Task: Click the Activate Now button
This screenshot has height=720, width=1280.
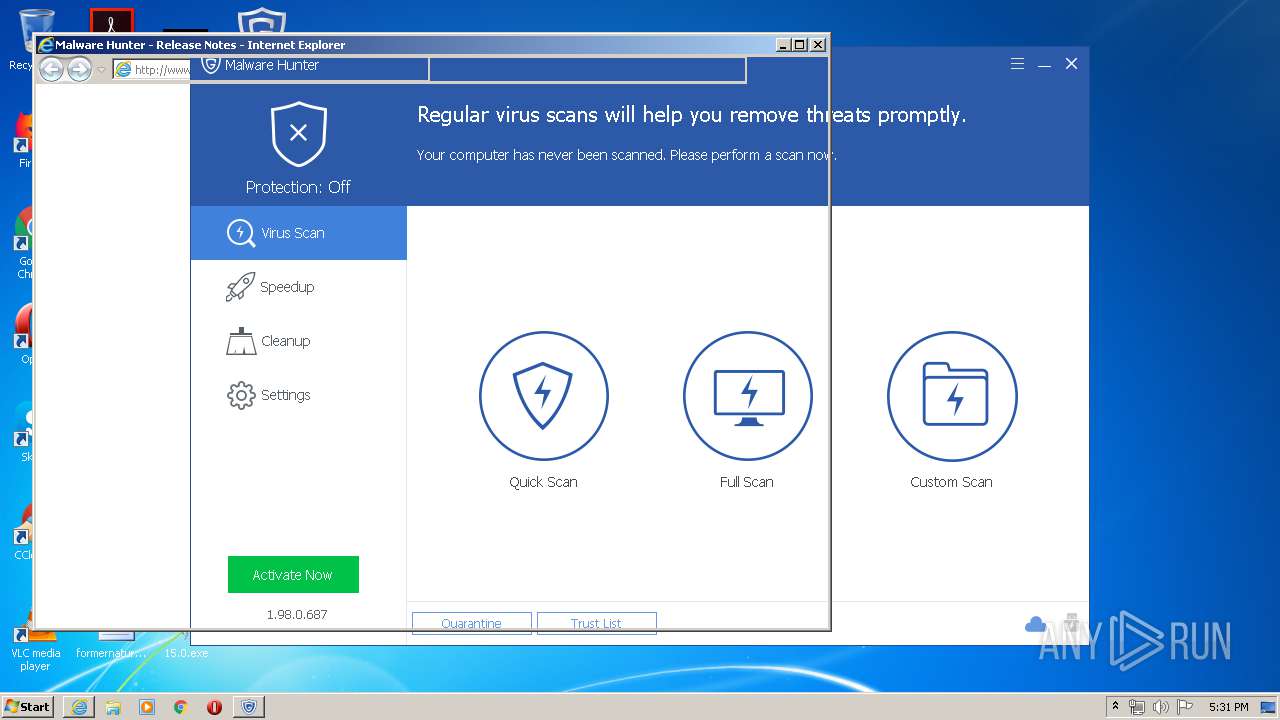Action: pyautogui.click(x=293, y=575)
